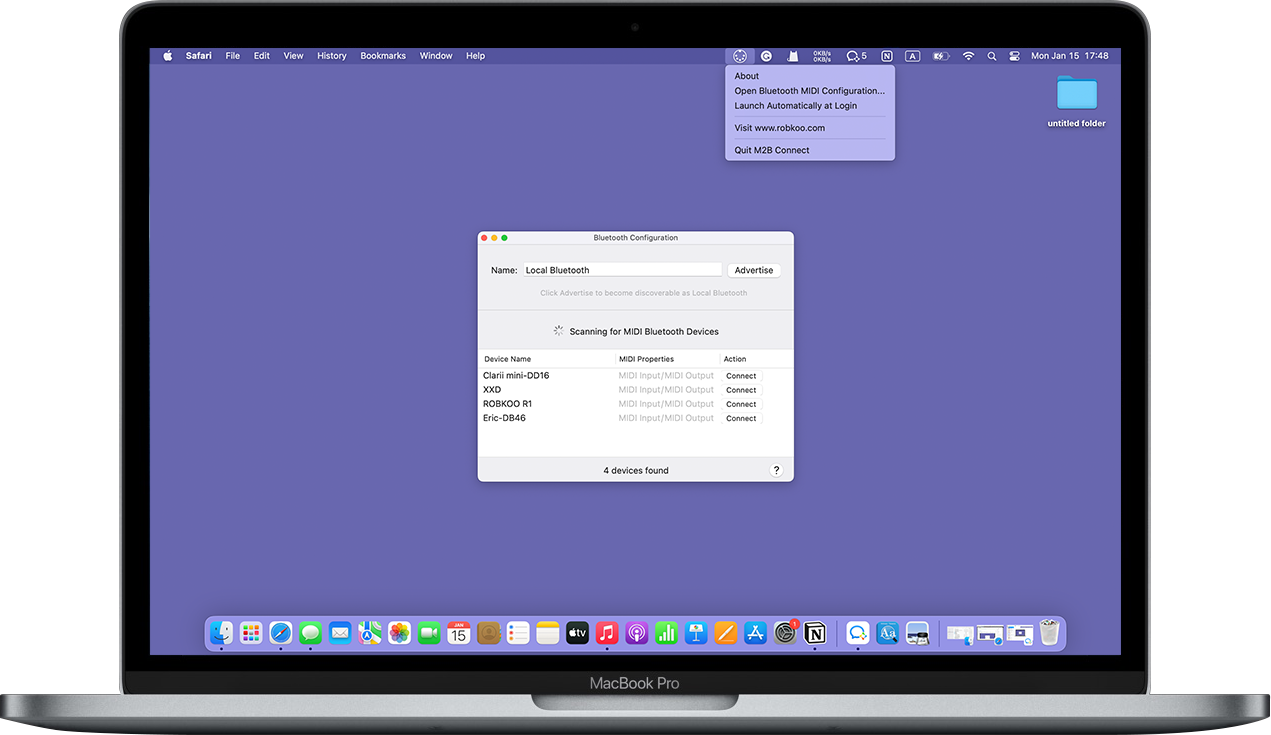
Task: Open the Bookmarks menu
Action: (x=383, y=56)
